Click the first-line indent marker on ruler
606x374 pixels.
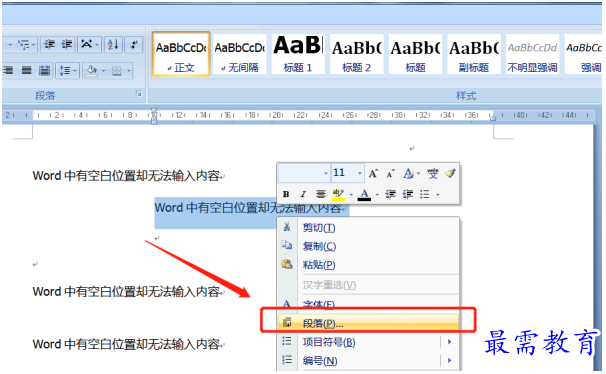click(x=154, y=111)
